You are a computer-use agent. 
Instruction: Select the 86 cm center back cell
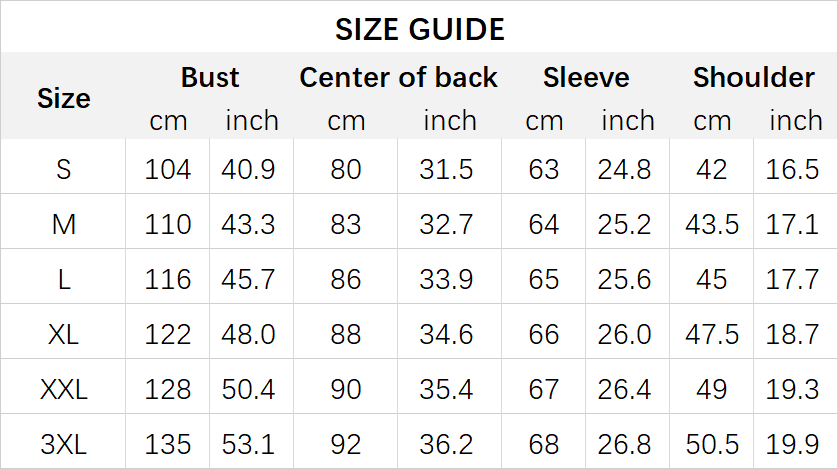pyautogui.click(x=346, y=278)
